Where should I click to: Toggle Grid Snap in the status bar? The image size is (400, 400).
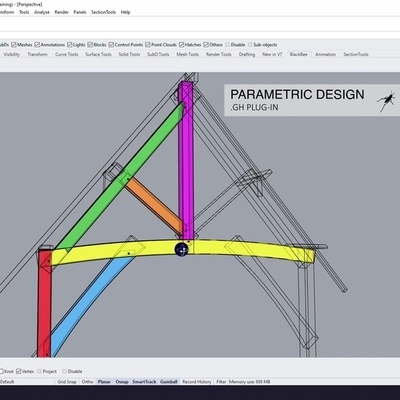67,382
